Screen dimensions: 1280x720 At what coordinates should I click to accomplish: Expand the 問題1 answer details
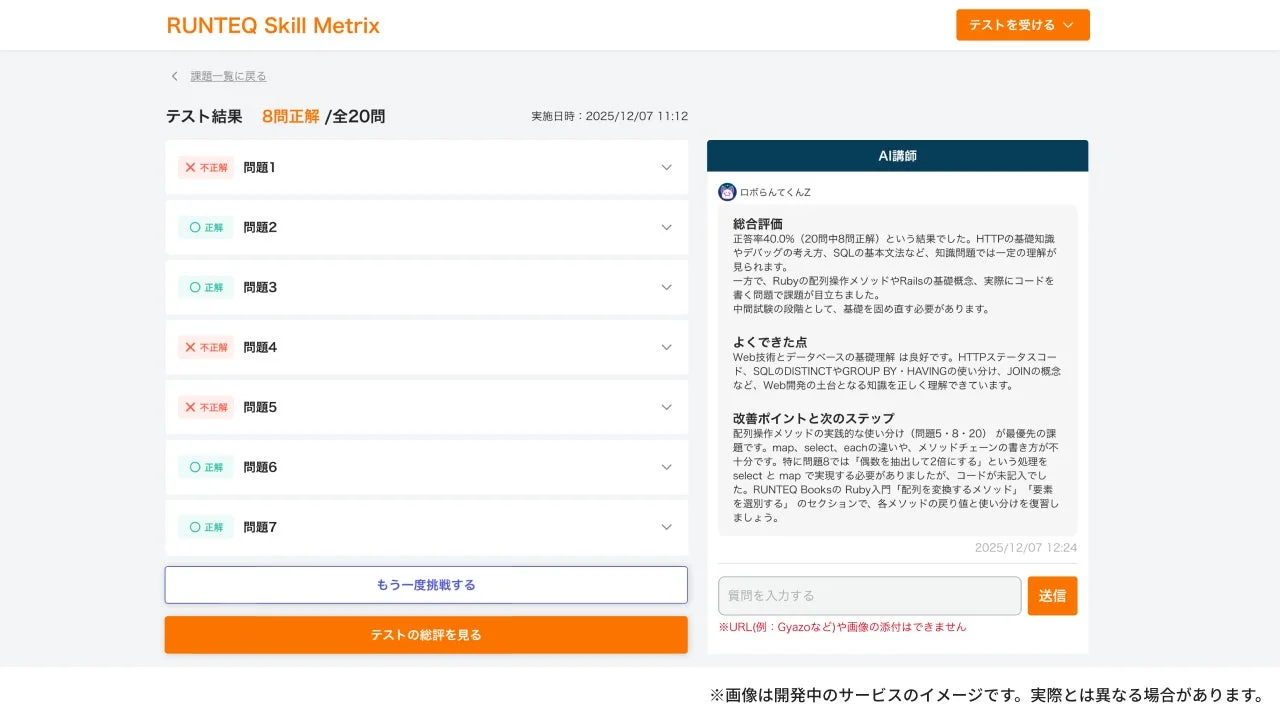(666, 167)
